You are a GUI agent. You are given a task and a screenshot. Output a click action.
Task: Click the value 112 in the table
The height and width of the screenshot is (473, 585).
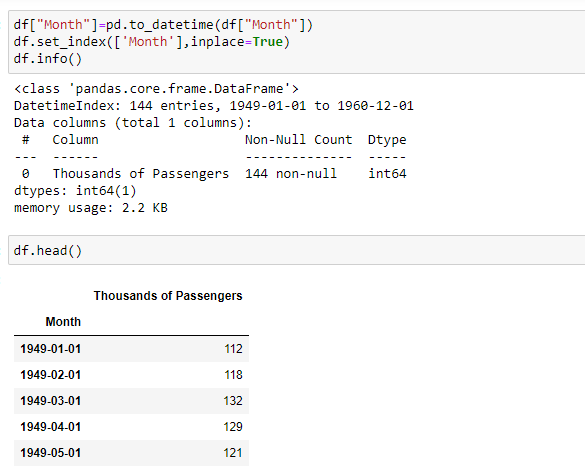(234, 349)
